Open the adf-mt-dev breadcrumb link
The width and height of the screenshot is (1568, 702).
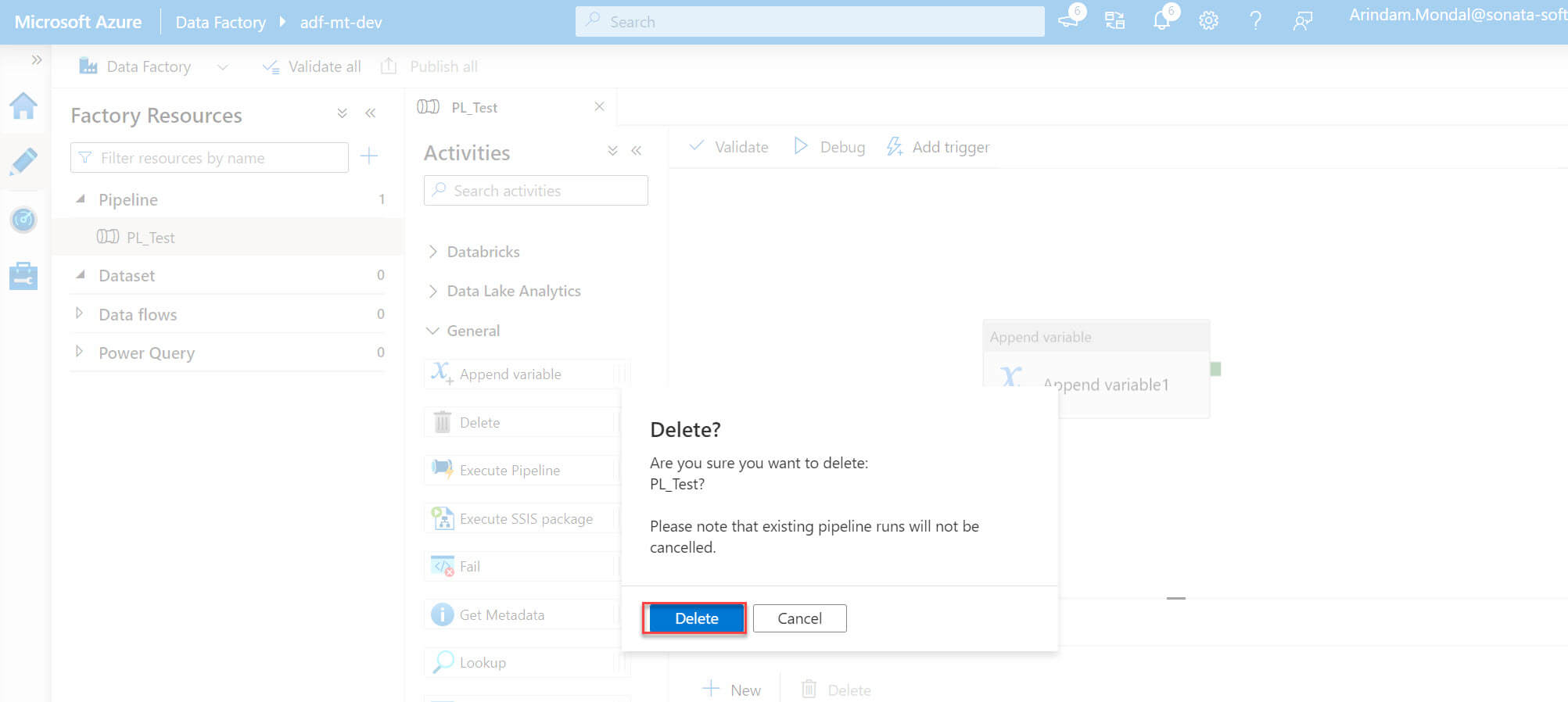click(341, 22)
